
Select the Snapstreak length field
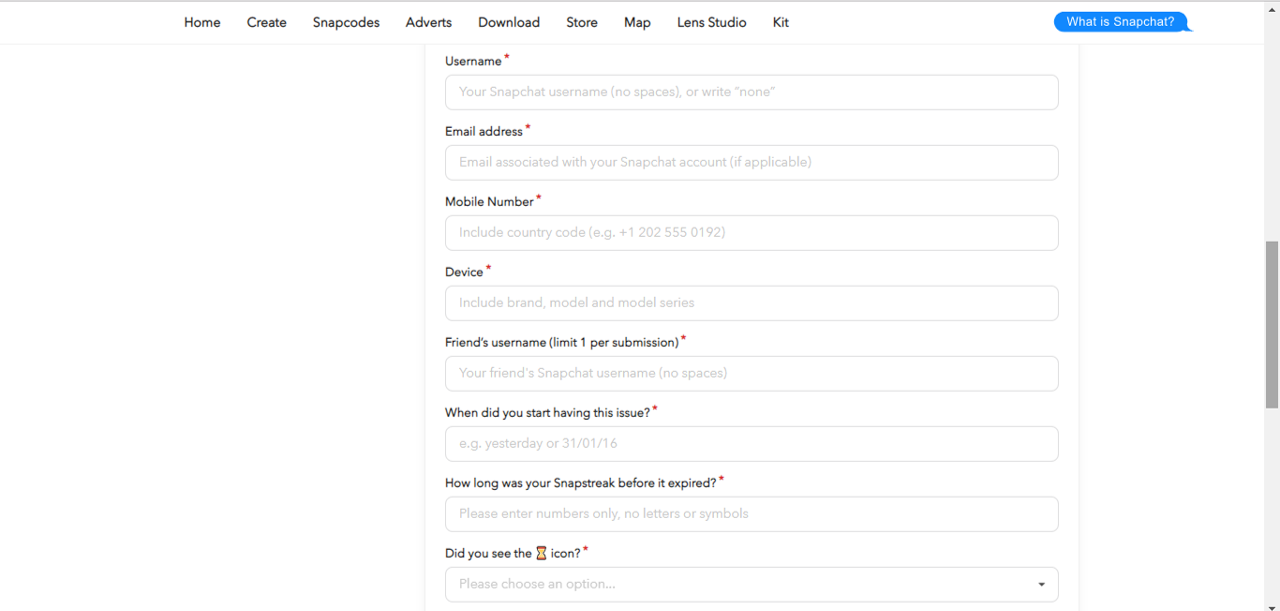click(x=751, y=514)
